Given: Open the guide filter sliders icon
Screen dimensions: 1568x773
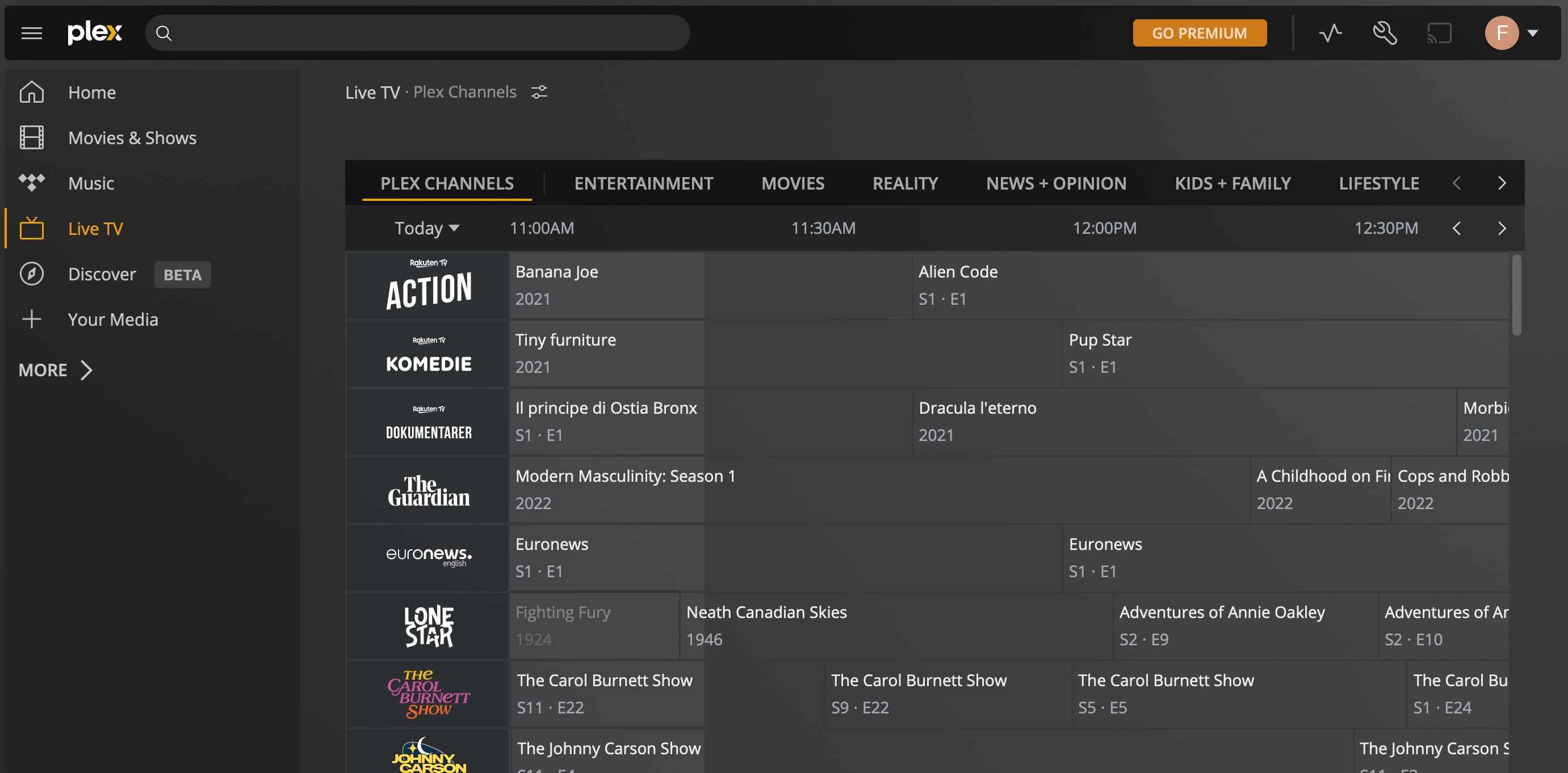Looking at the screenshot, I should (539, 92).
